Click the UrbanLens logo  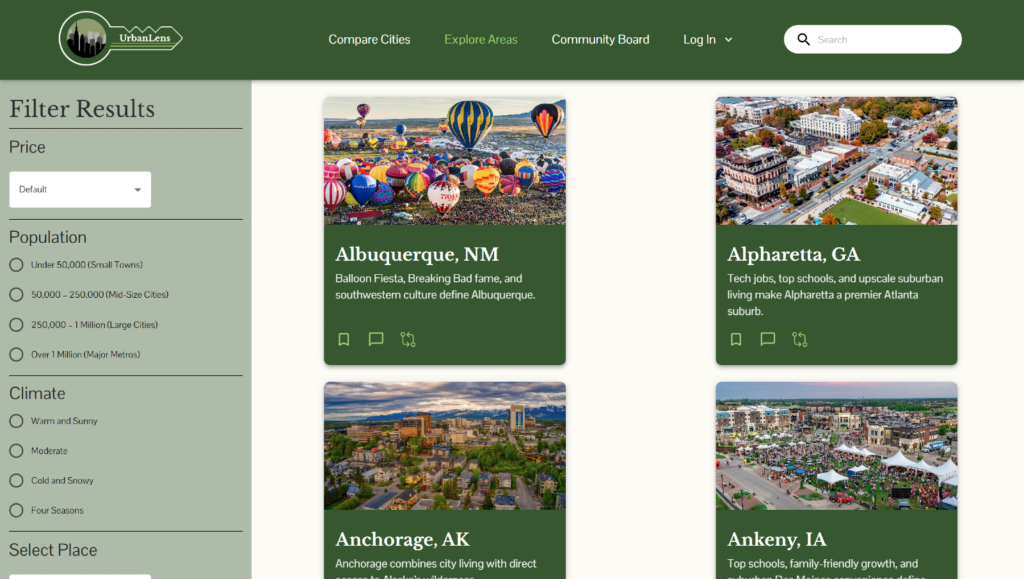pyautogui.click(x=121, y=39)
